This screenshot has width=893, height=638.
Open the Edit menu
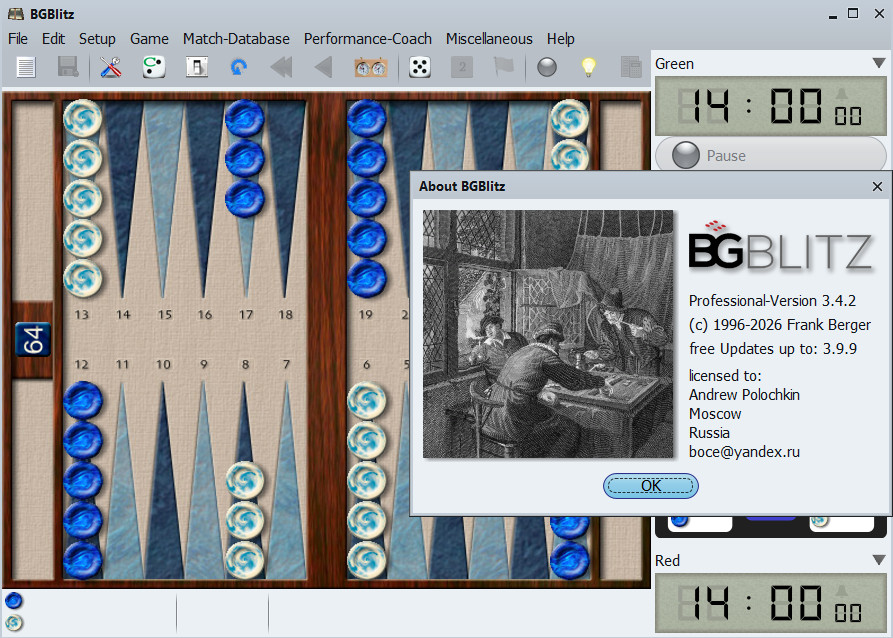coord(53,39)
